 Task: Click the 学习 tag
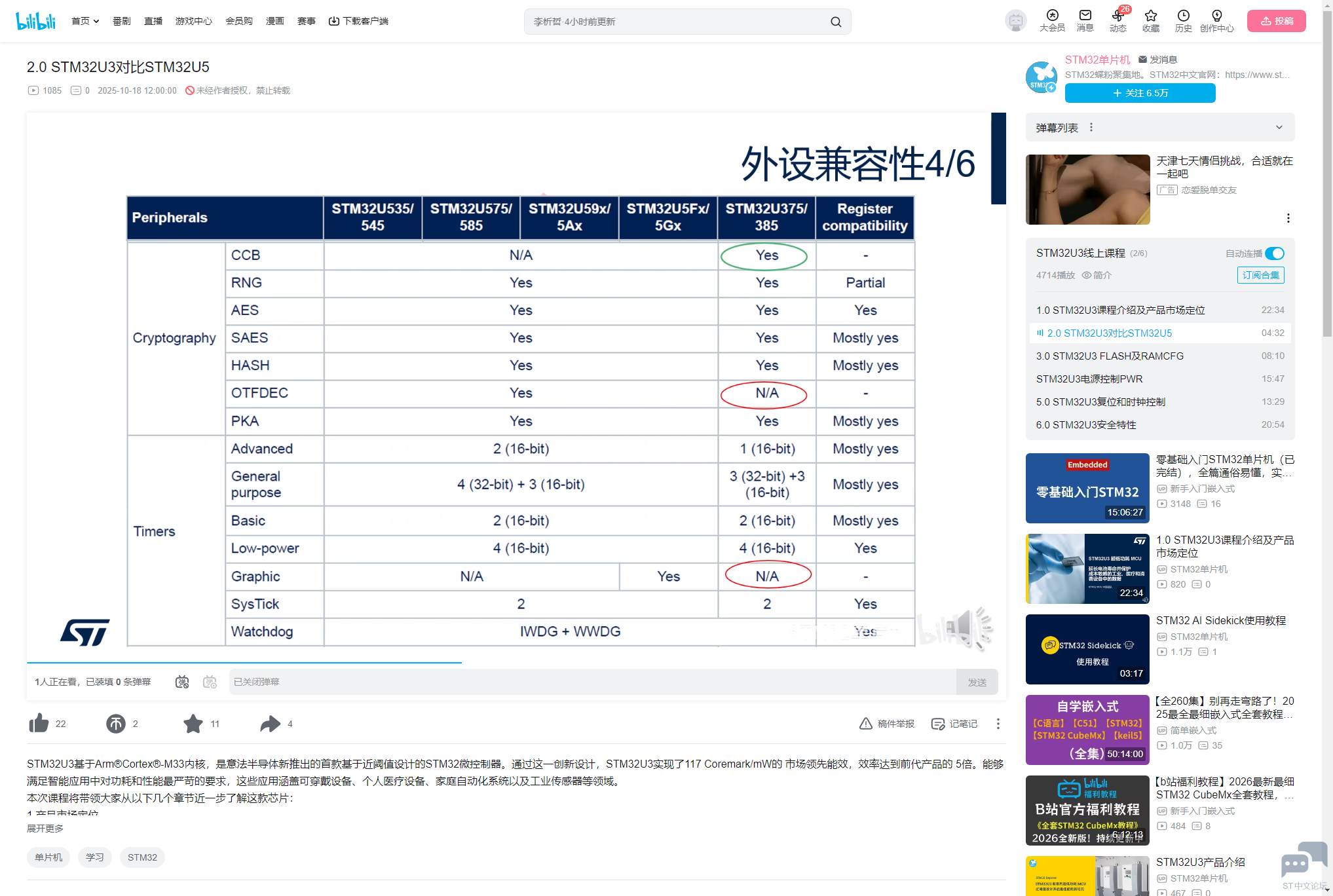[95, 857]
